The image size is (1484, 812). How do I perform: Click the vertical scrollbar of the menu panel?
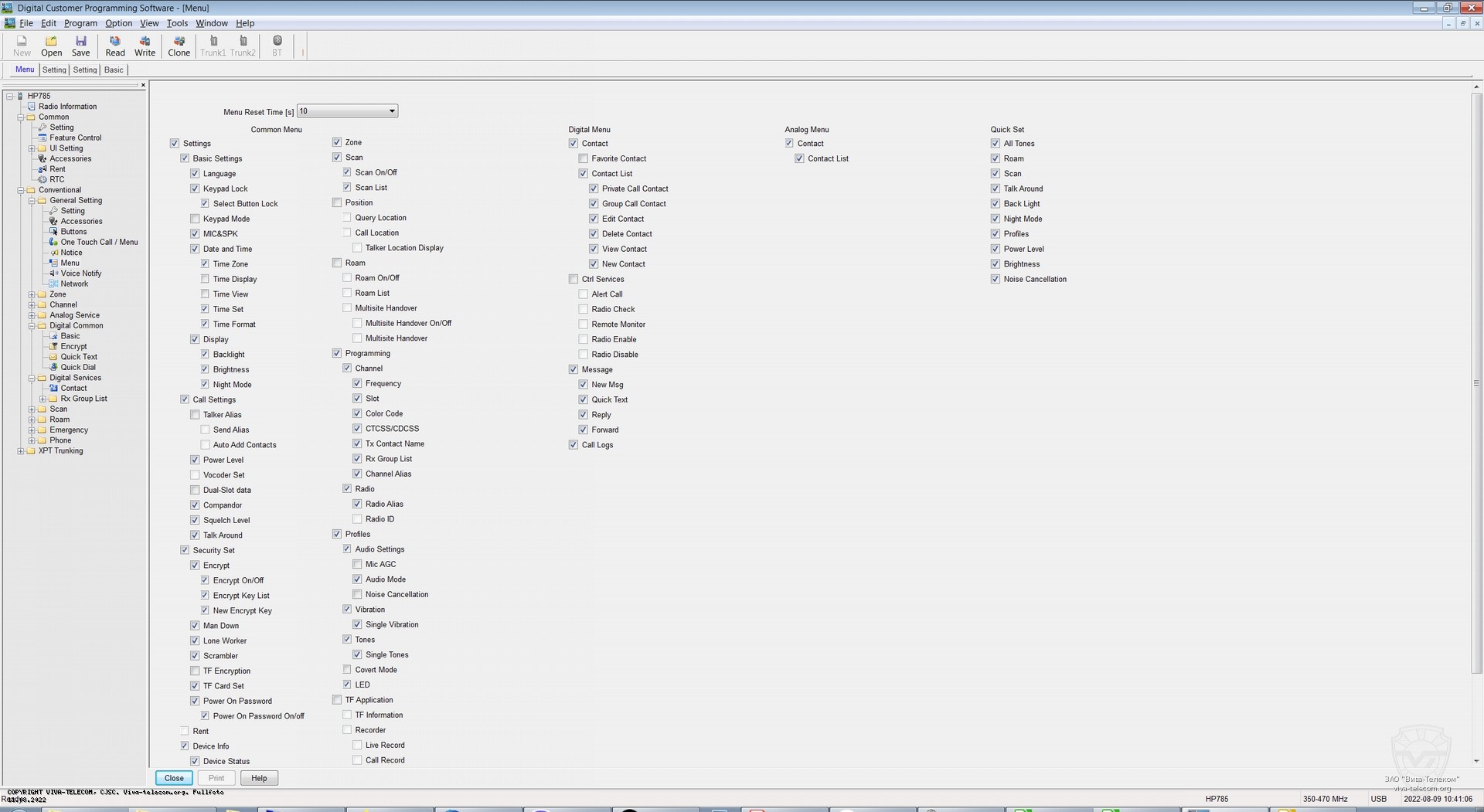[x=1476, y=386]
